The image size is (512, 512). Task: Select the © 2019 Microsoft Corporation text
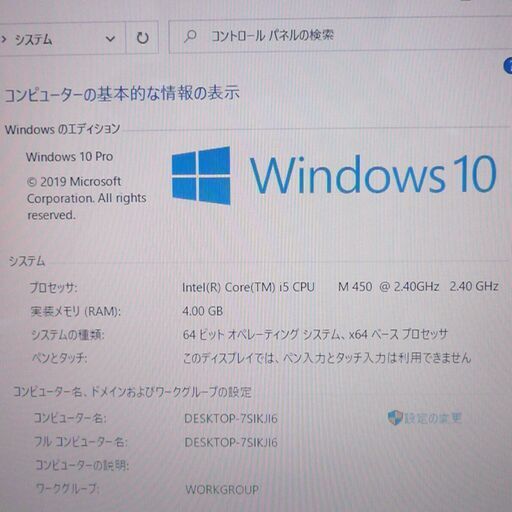click(87, 198)
